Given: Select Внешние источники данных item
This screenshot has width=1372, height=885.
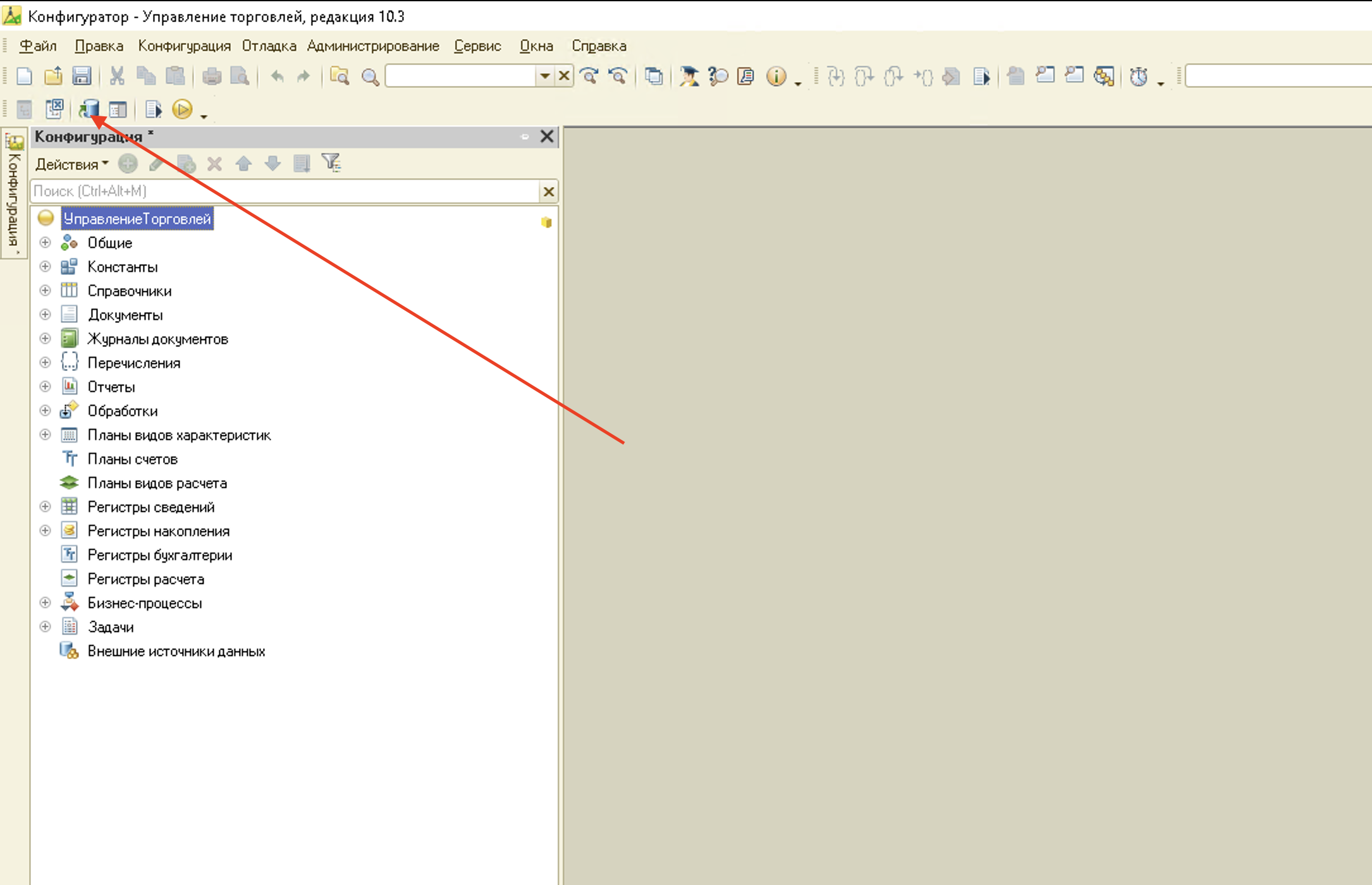Looking at the screenshot, I should [176, 651].
